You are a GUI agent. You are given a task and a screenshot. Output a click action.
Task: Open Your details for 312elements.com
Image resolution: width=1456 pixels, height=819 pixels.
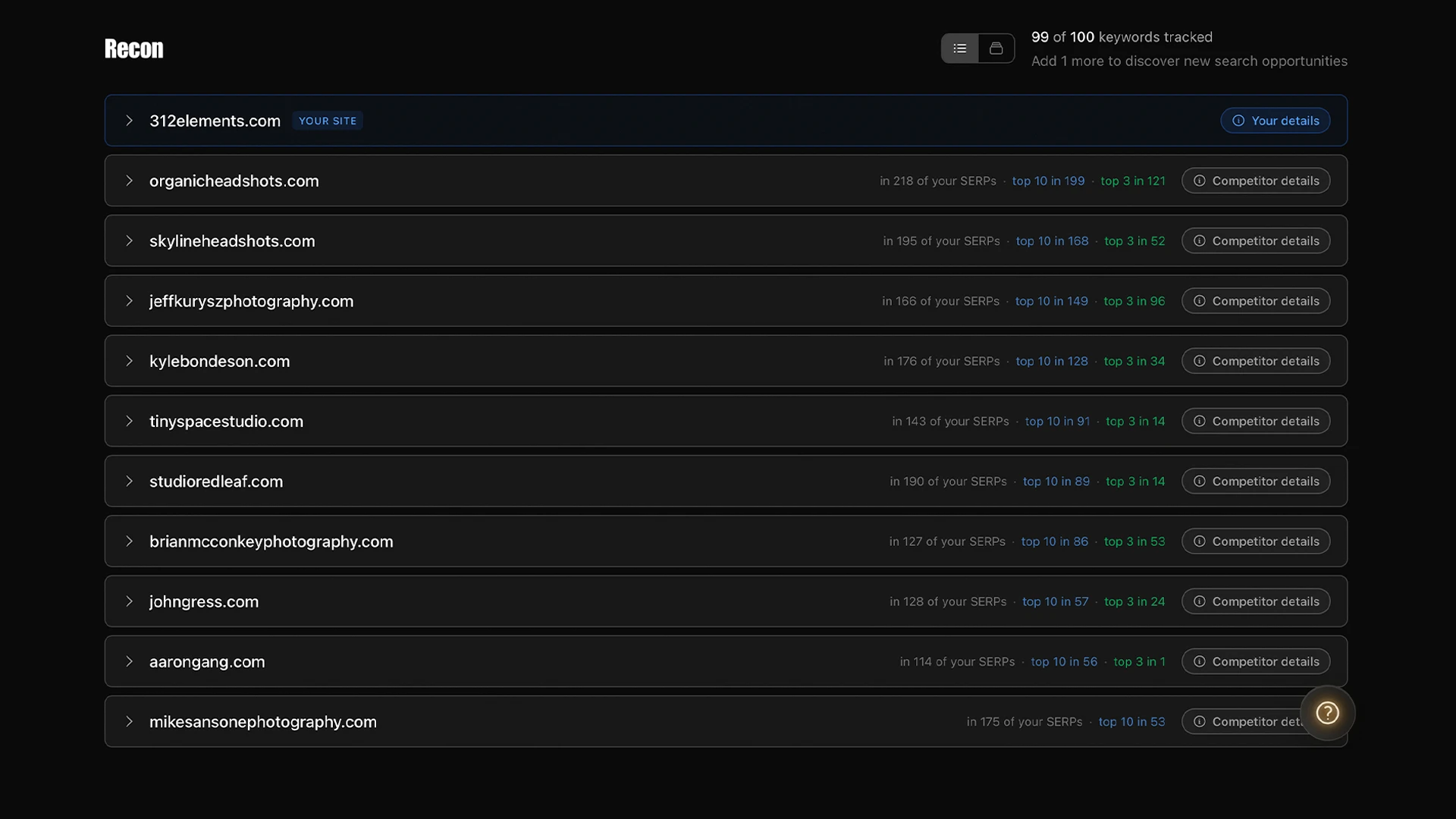[1275, 121]
